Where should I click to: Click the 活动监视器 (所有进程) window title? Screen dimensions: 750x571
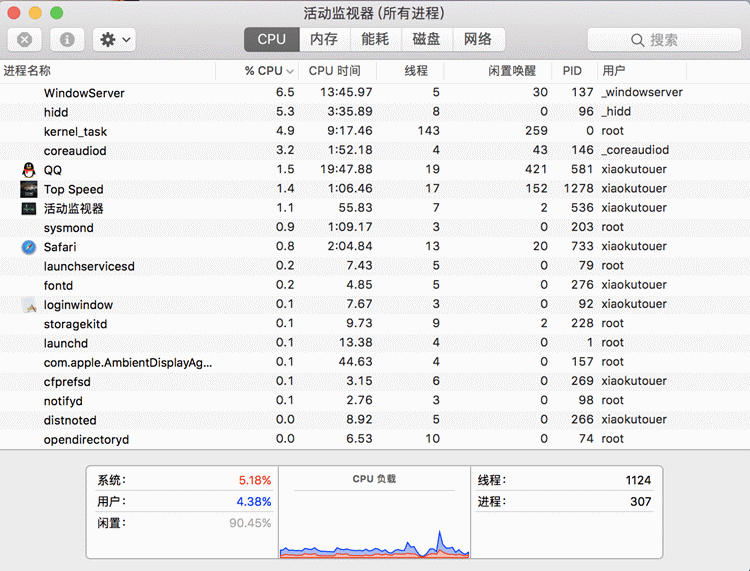374,13
